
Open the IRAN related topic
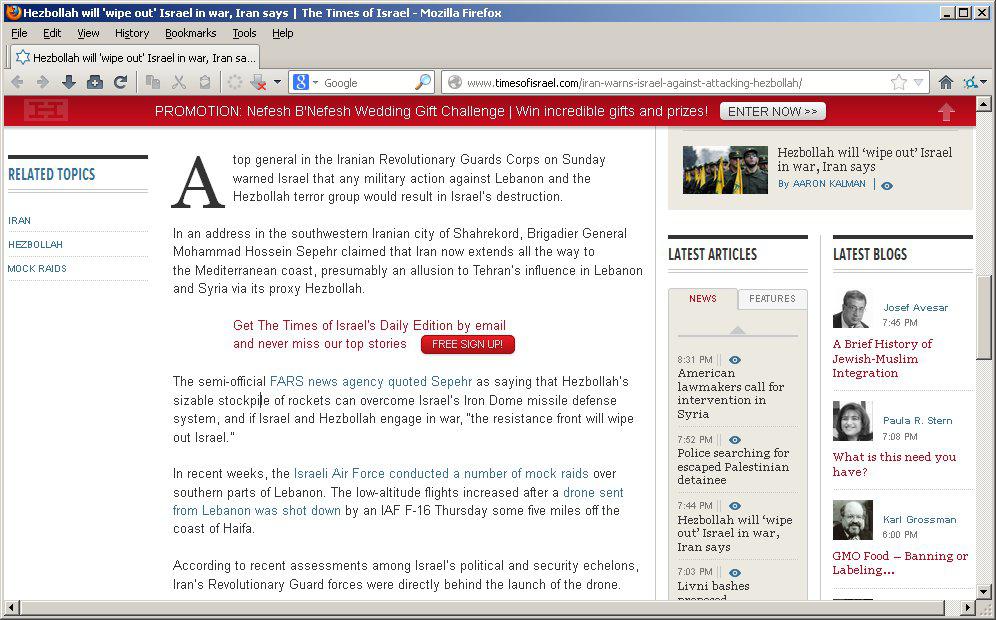(x=19, y=220)
